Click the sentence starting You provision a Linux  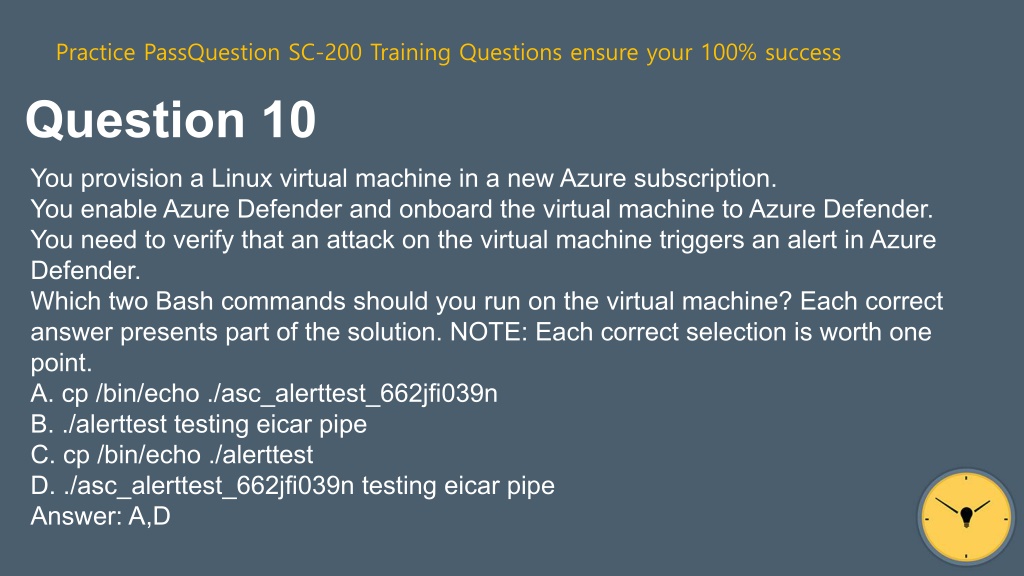404,178
